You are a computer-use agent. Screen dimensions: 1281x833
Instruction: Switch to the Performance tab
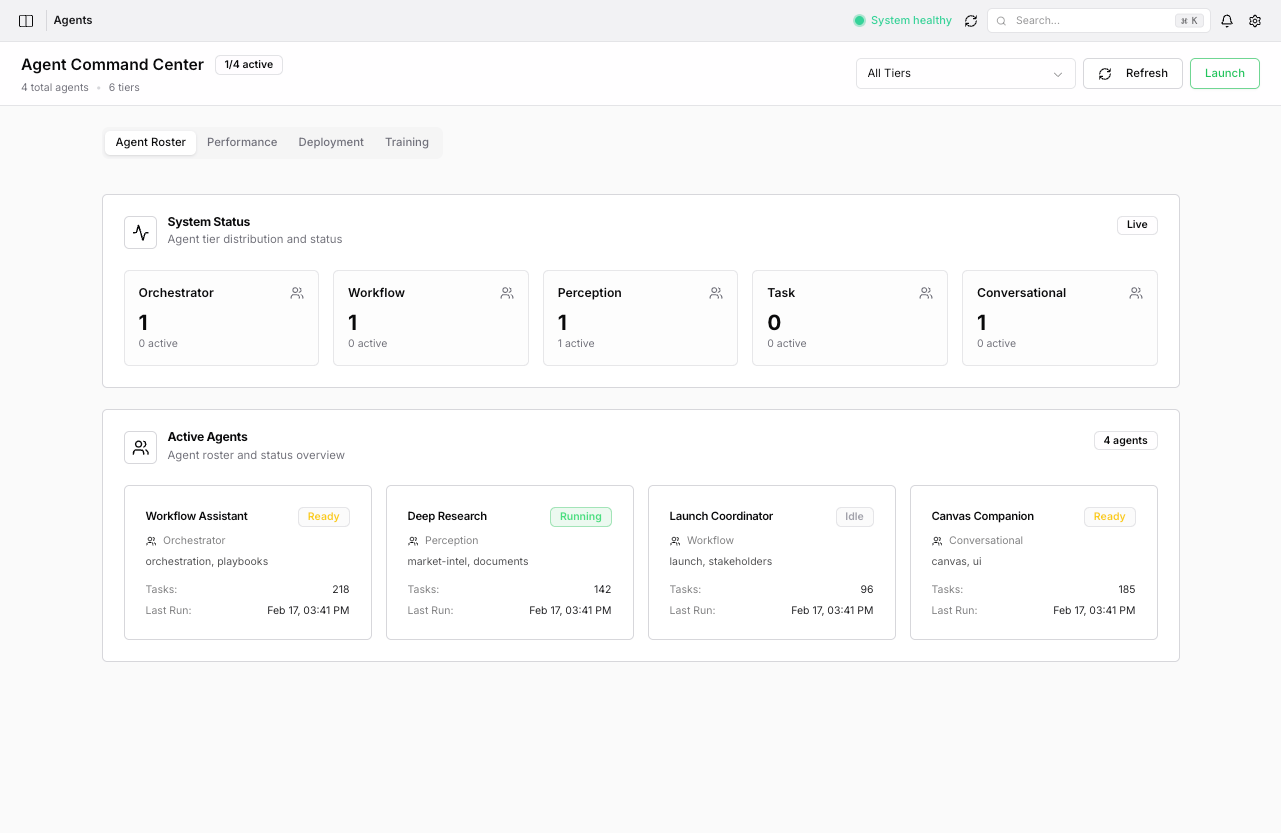[242, 142]
